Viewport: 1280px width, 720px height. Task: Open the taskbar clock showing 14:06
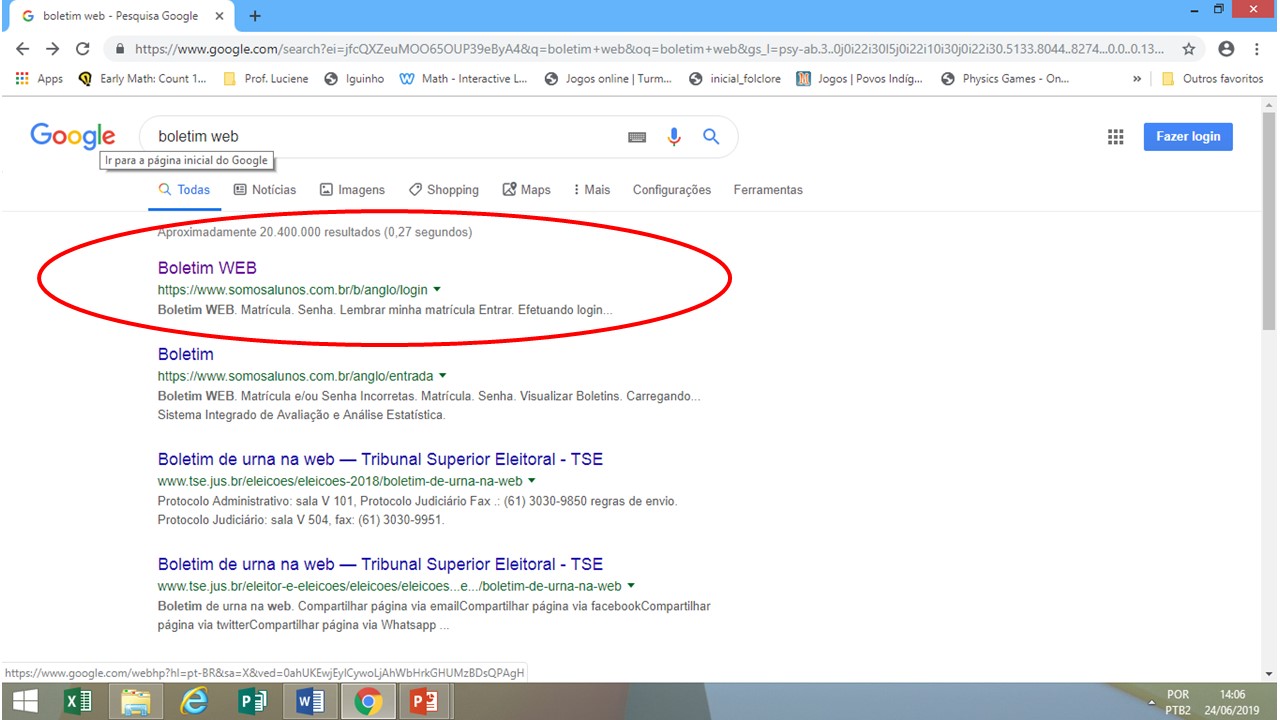coord(1233,702)
